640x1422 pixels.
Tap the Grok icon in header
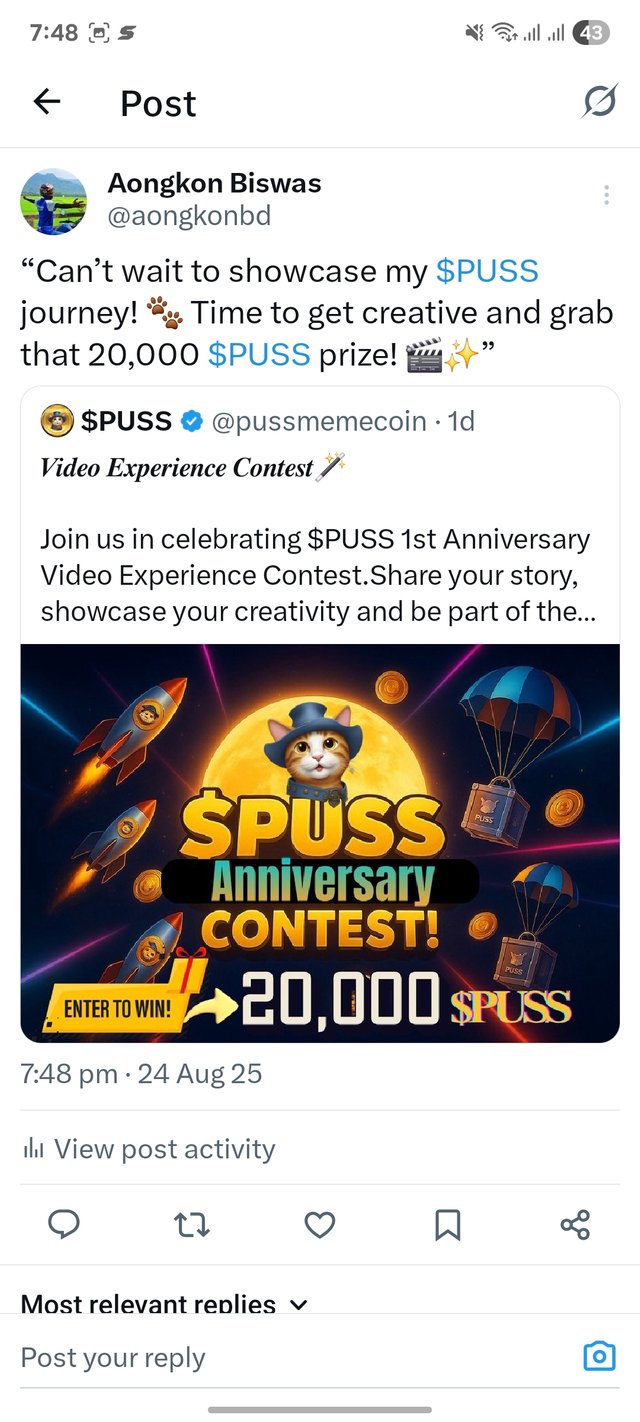599,102
